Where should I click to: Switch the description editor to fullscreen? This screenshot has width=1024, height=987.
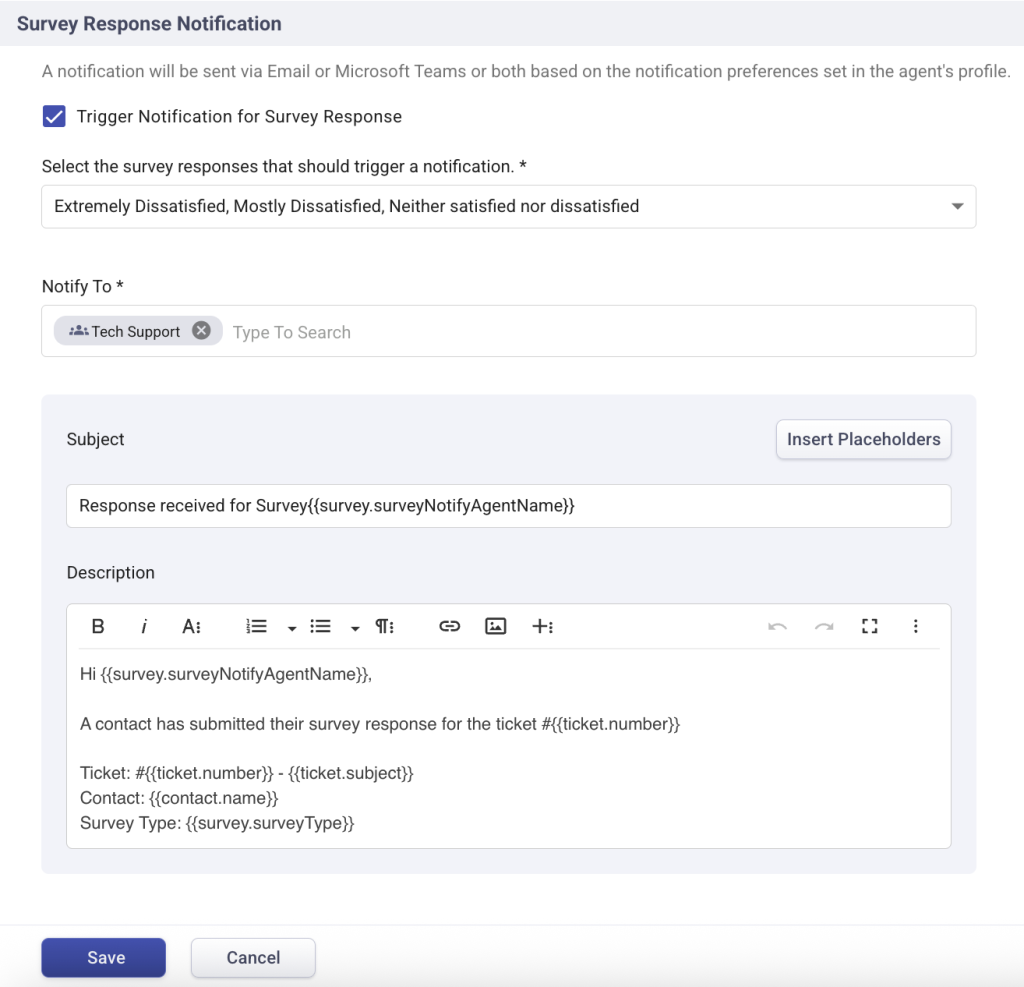pyautogui.click(x=870, y=626)
